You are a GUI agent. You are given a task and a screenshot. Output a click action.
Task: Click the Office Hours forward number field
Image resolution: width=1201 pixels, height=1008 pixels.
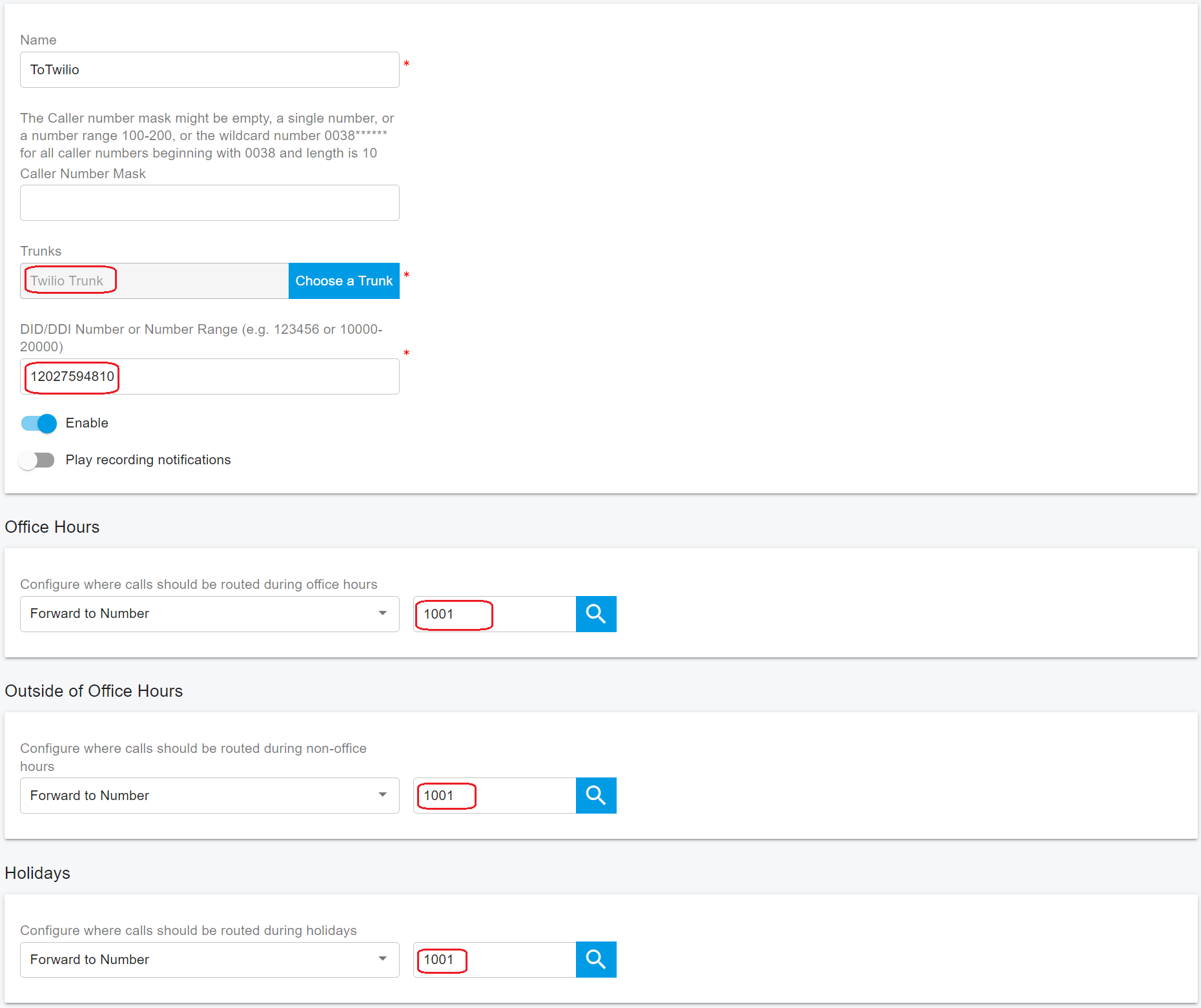(494, 614)
